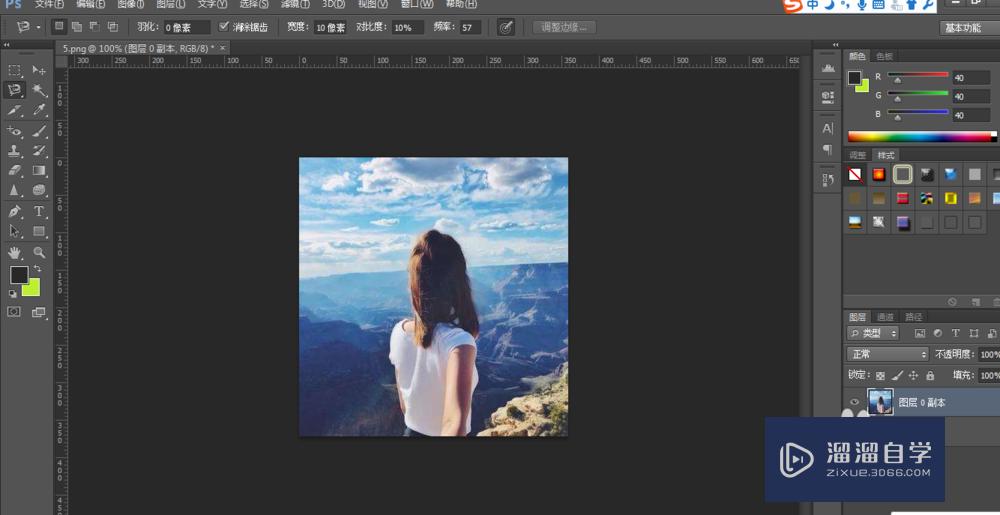
Task: Select the Eyedropper tool
Action: [39, 110]
